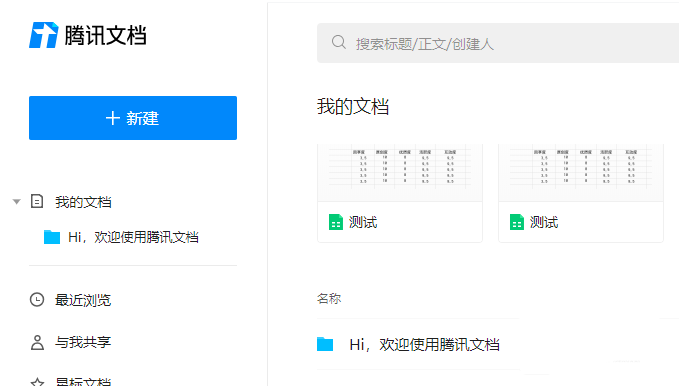This screenshot has height=386, width=679.
Task: Click the clock icon for 最近浏览
Action: (37, 300)
